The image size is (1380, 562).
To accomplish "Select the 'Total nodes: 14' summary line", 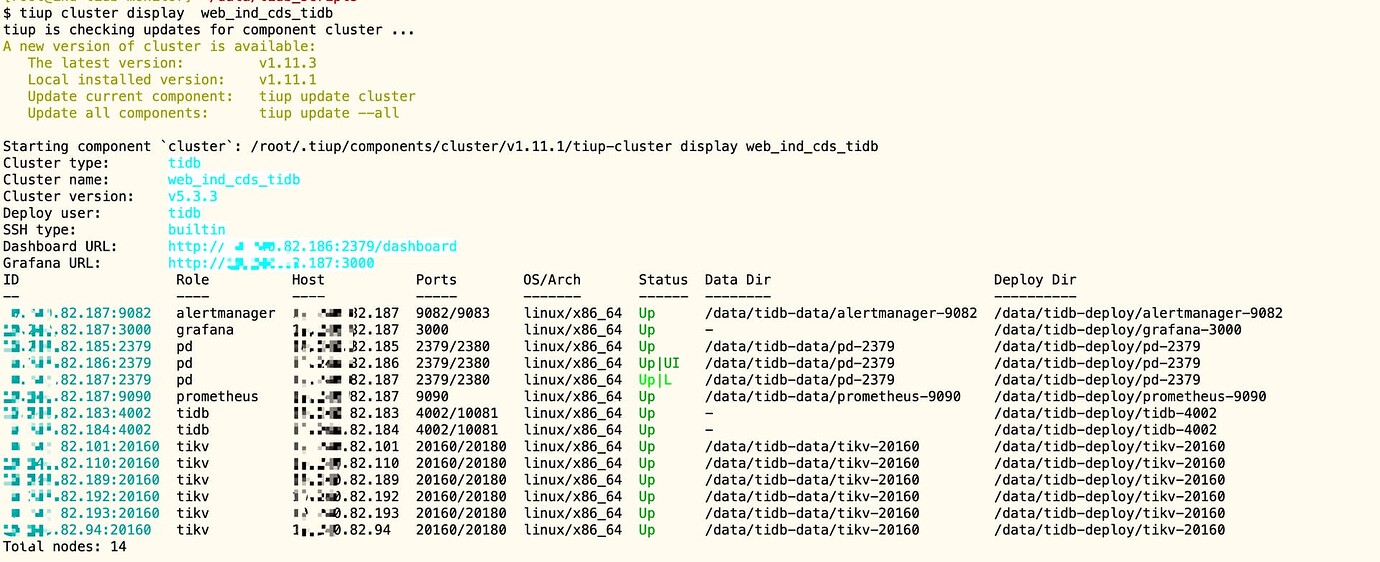I will tap(65, 547).
